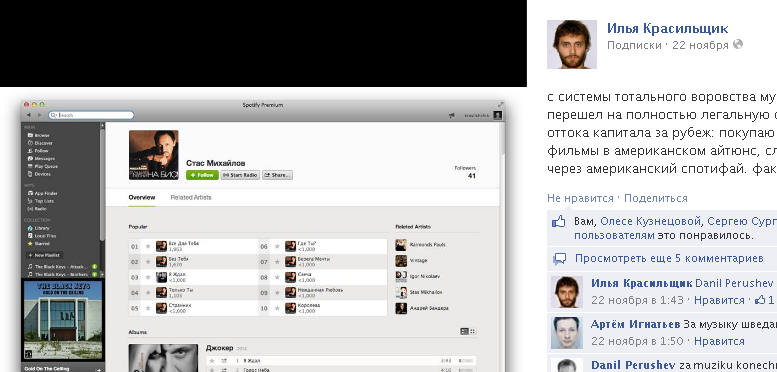The width and height of the screenshot is (777, 372).
Task: Open Raimonds Pauls related artist
Action: (421, 245)
